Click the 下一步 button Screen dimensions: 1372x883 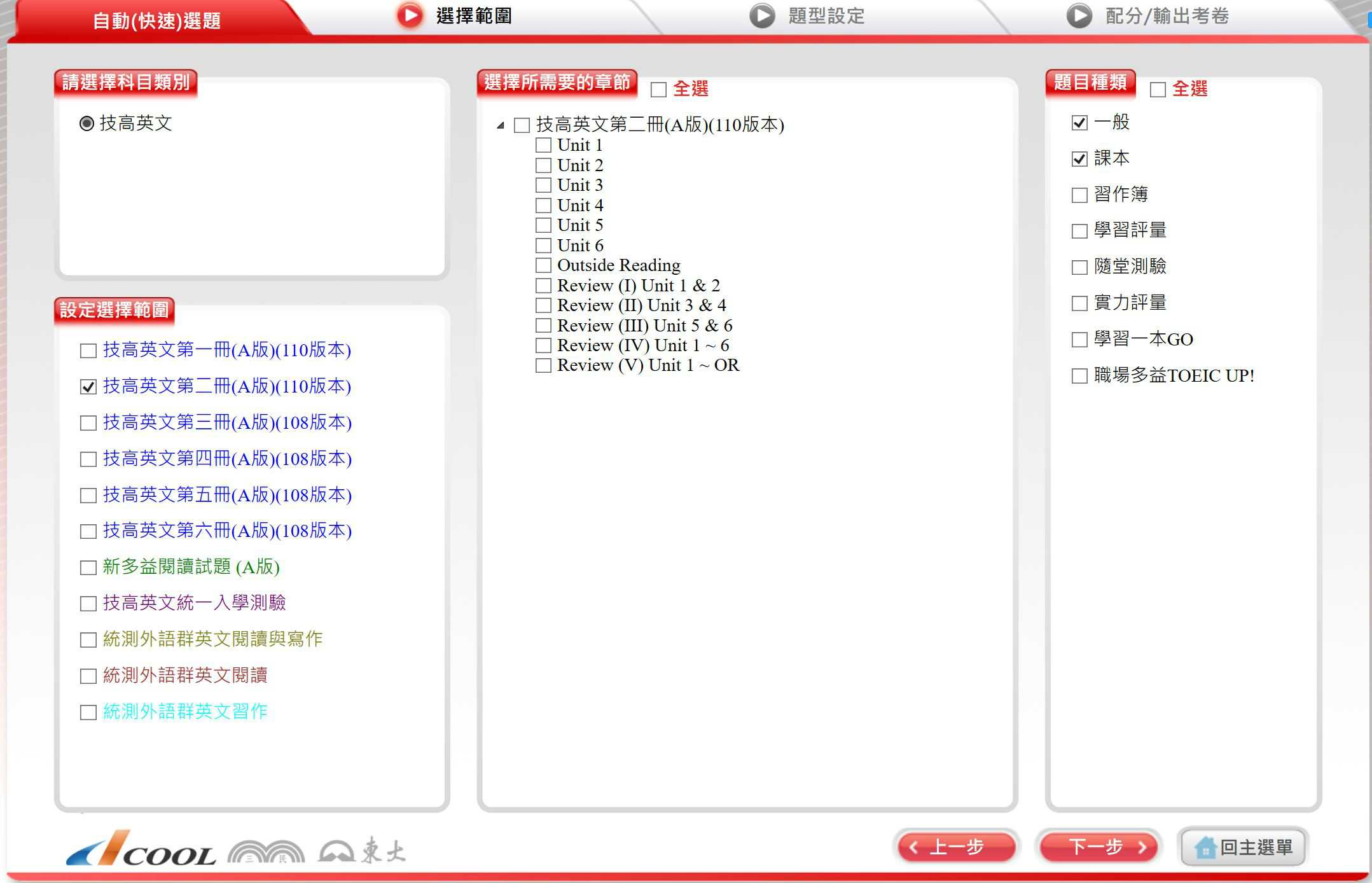(x=1098, y=847)
